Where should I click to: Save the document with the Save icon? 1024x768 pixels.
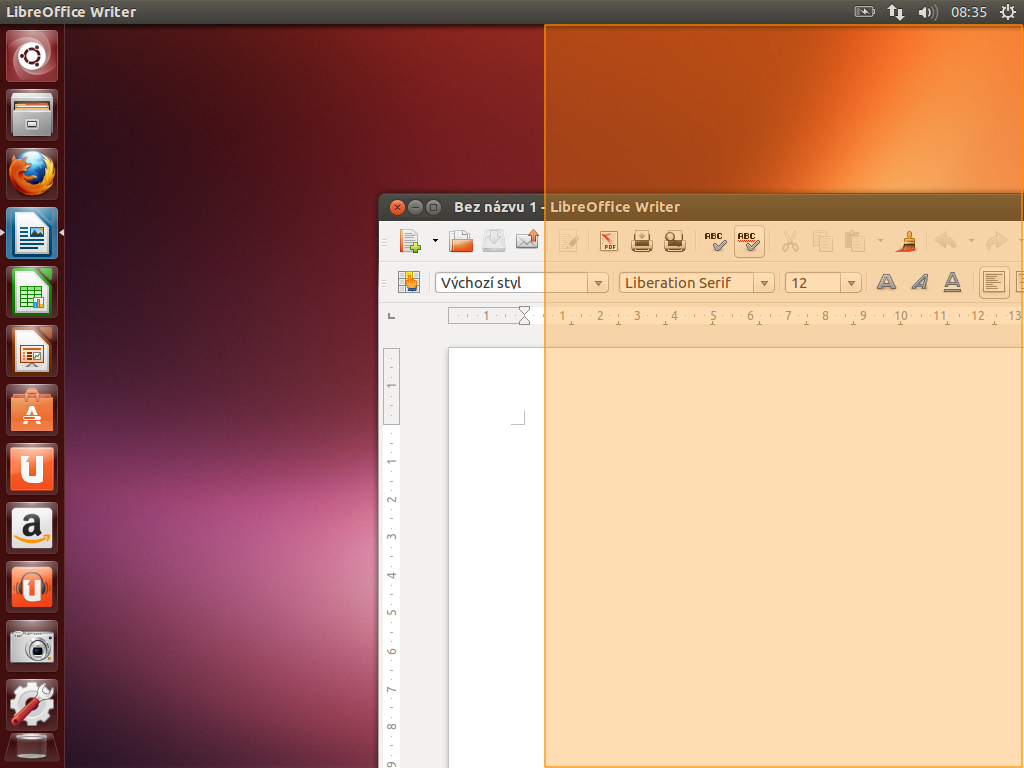(494, 241)
